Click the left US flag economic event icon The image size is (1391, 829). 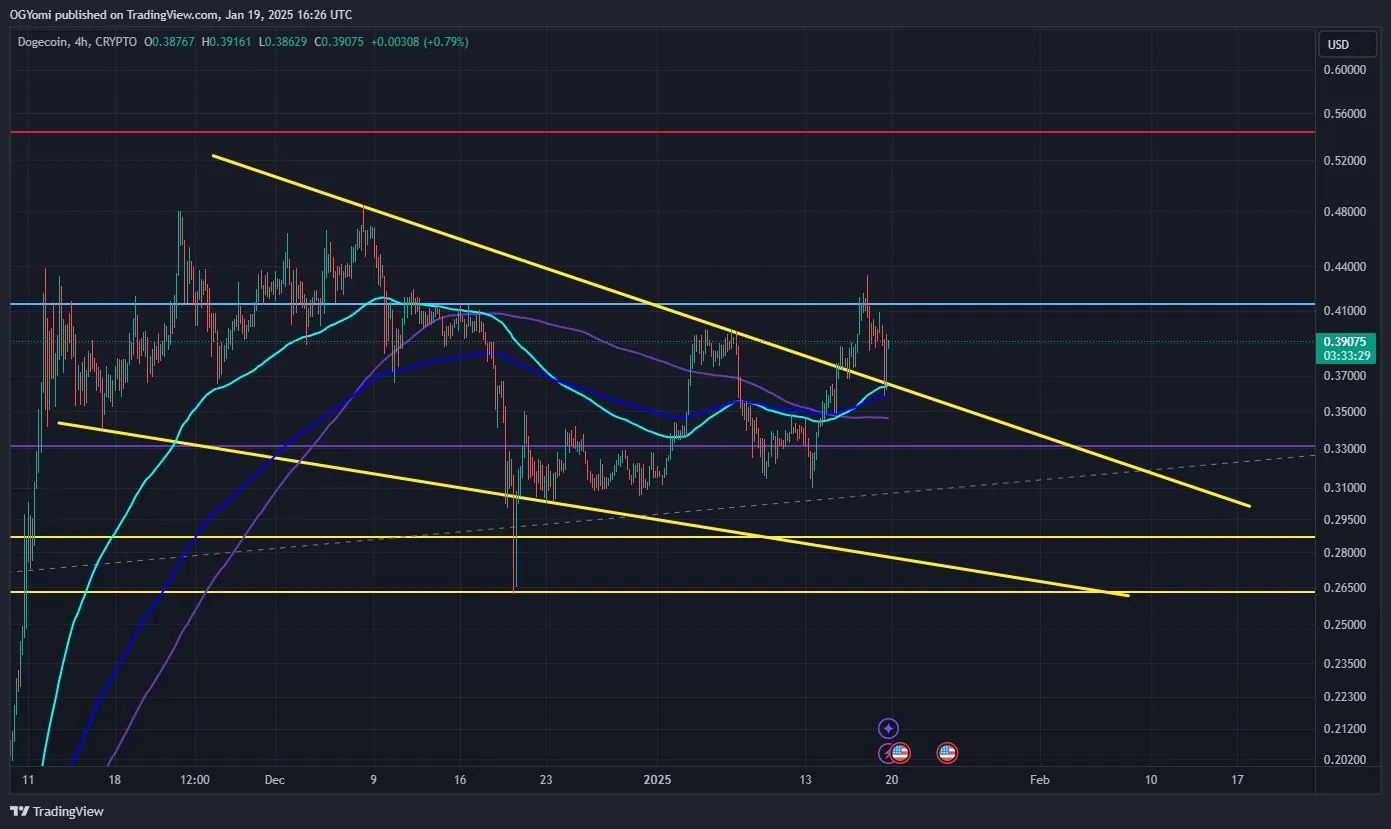point(901,752)
